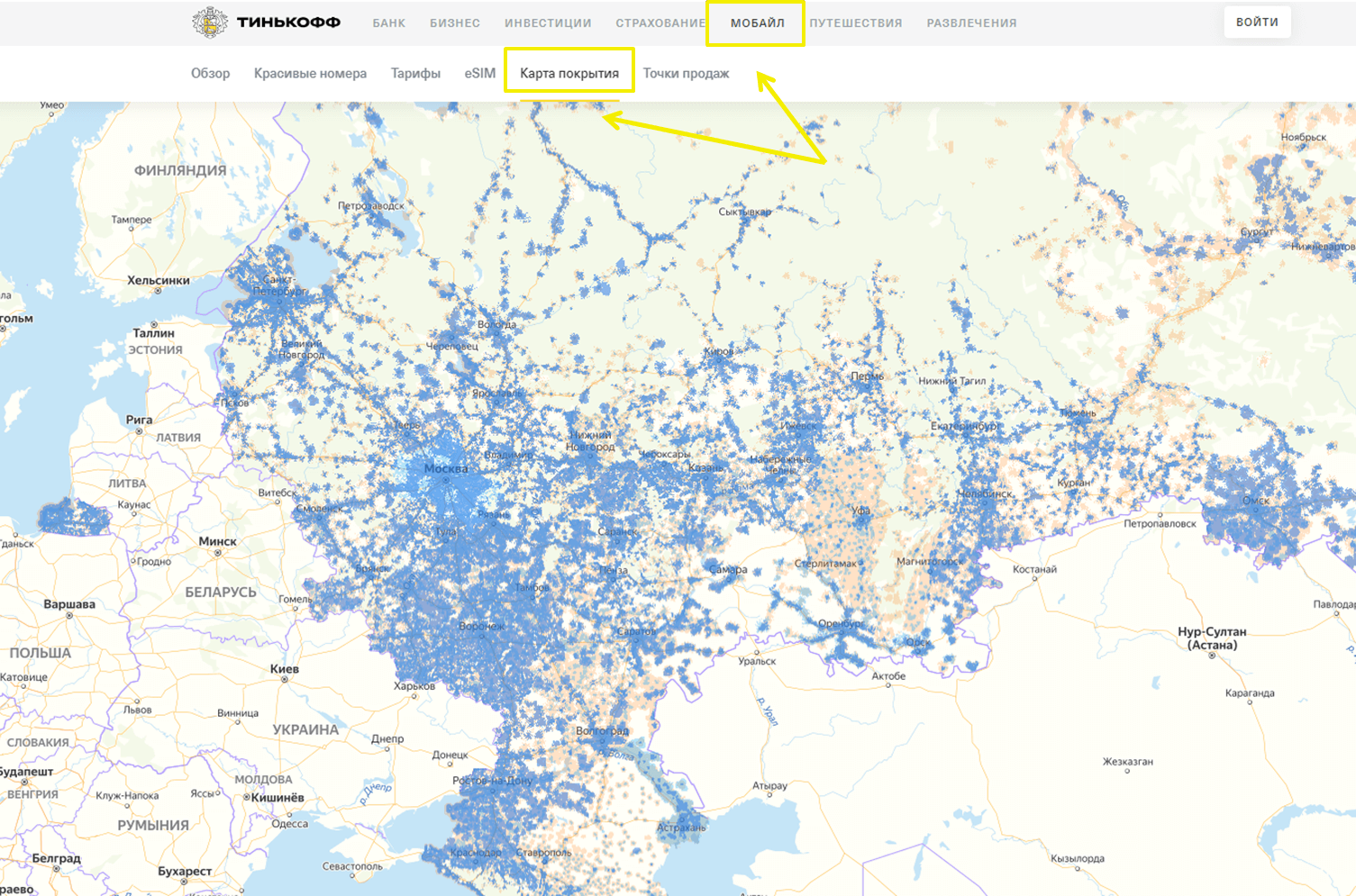
Task: Click the Кызылорда city label
Action: (x=1078, y=858)
